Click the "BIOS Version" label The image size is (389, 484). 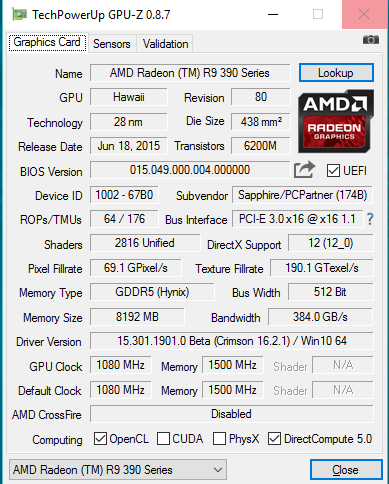(51, 171)
